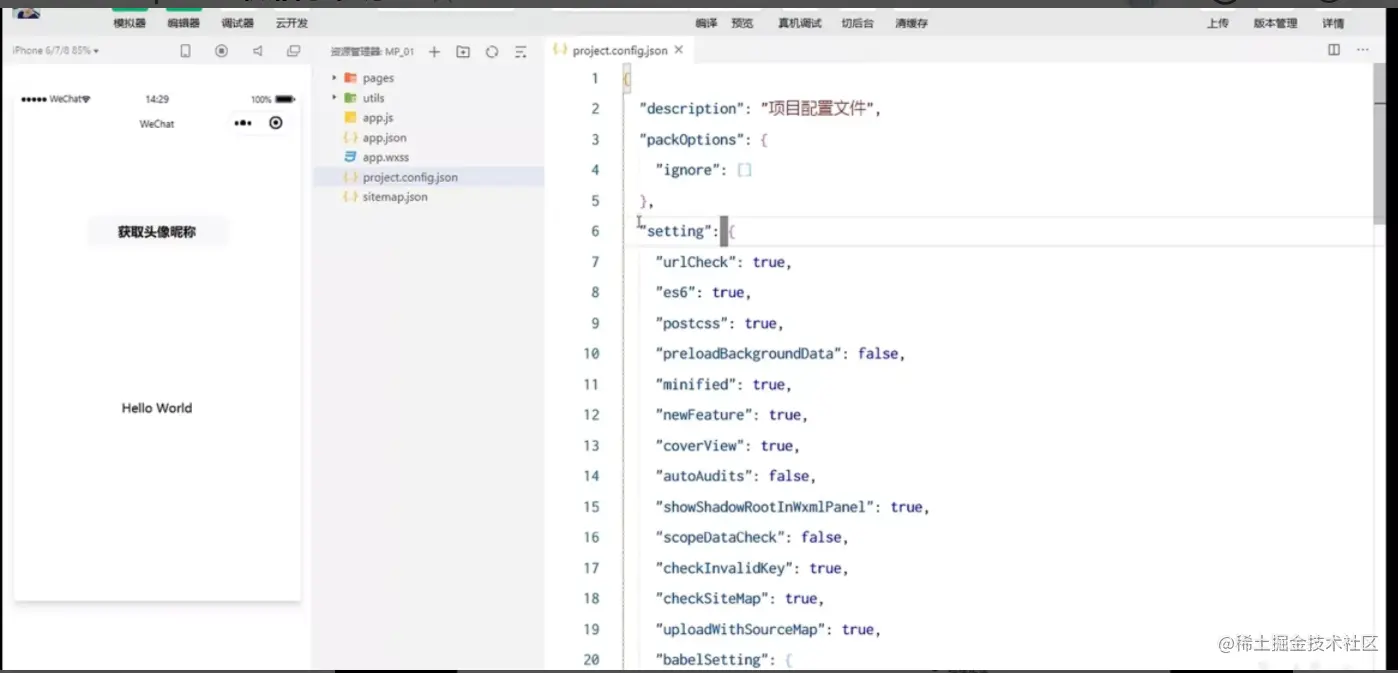Open app.js in file tree
The width and height of the screenshot is (1398, 673).
point(378,118)
